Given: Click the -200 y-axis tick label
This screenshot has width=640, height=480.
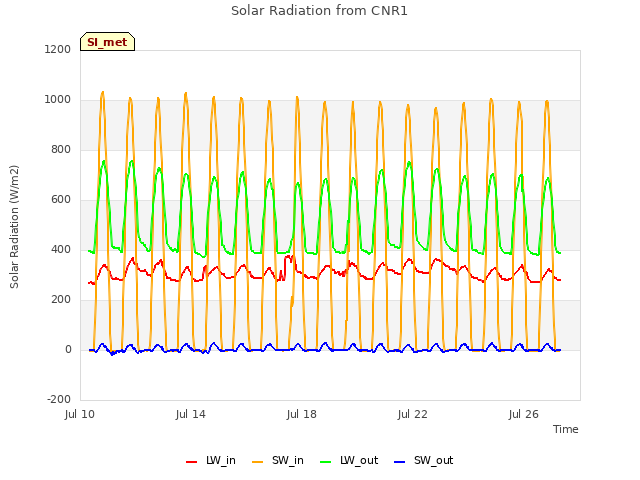Looking at the screenshot, I should [59, 399].
